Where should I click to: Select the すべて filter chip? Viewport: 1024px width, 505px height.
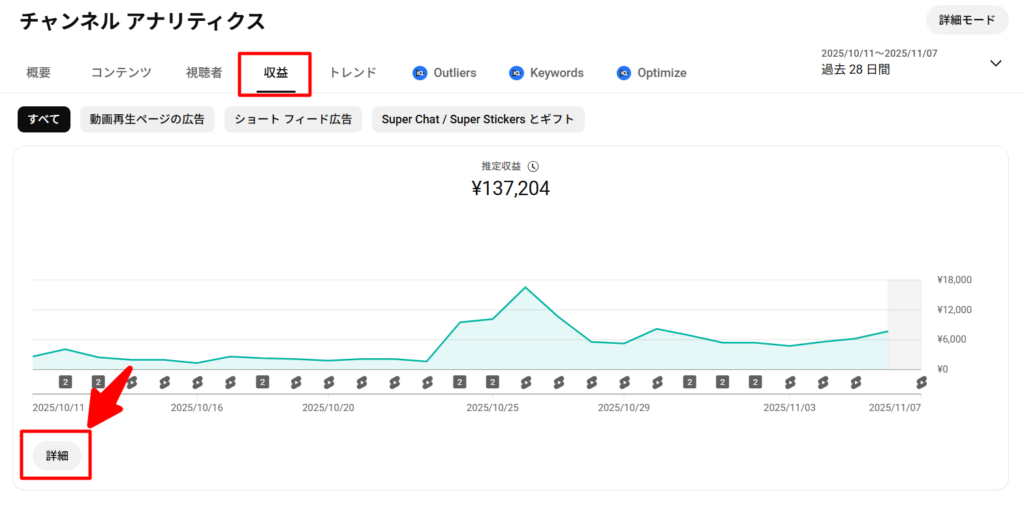[44, 120]
